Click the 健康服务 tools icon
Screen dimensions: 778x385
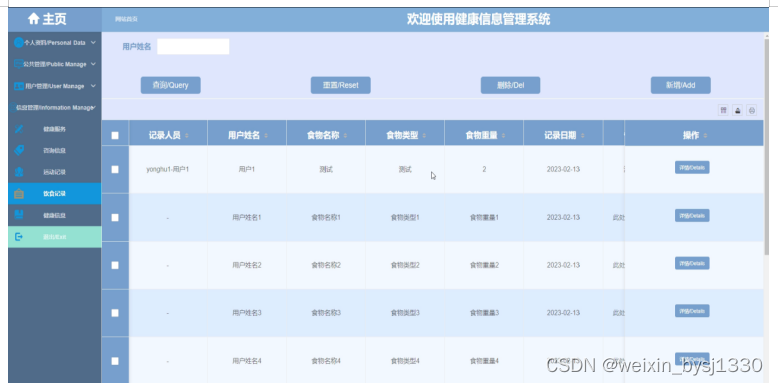tap(19, 129)
